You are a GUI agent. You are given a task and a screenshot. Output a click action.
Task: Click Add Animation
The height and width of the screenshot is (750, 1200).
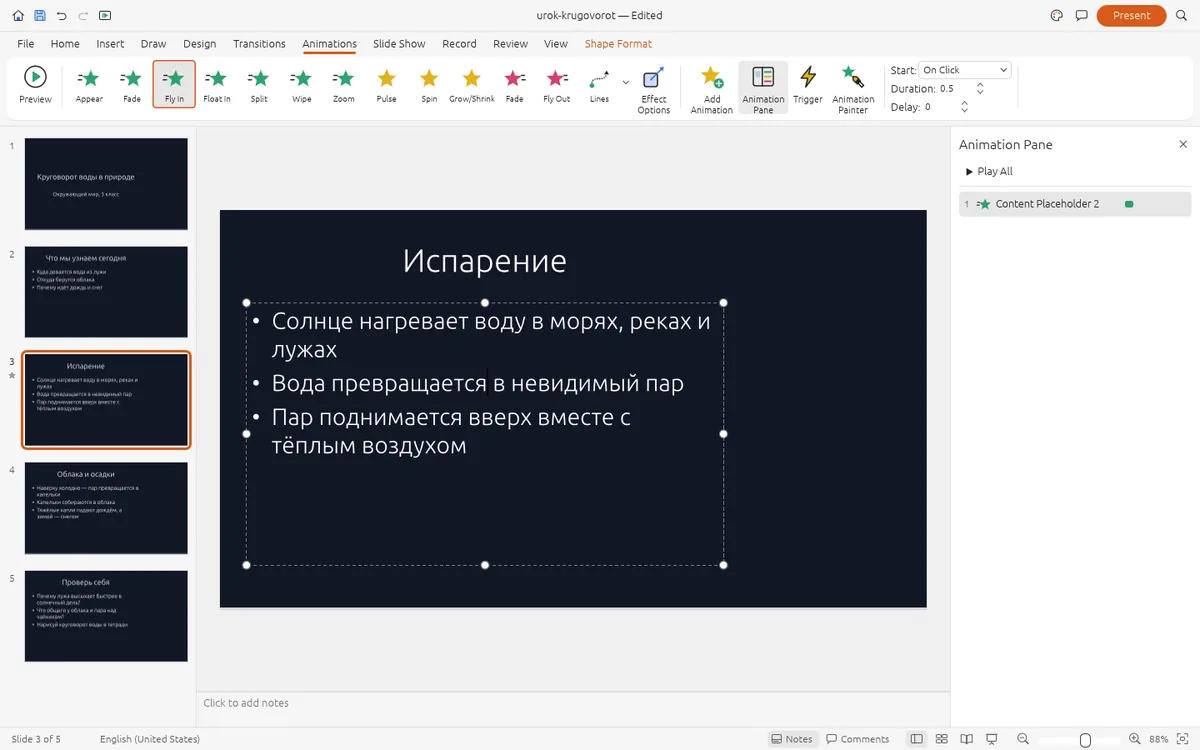(712, 89)
